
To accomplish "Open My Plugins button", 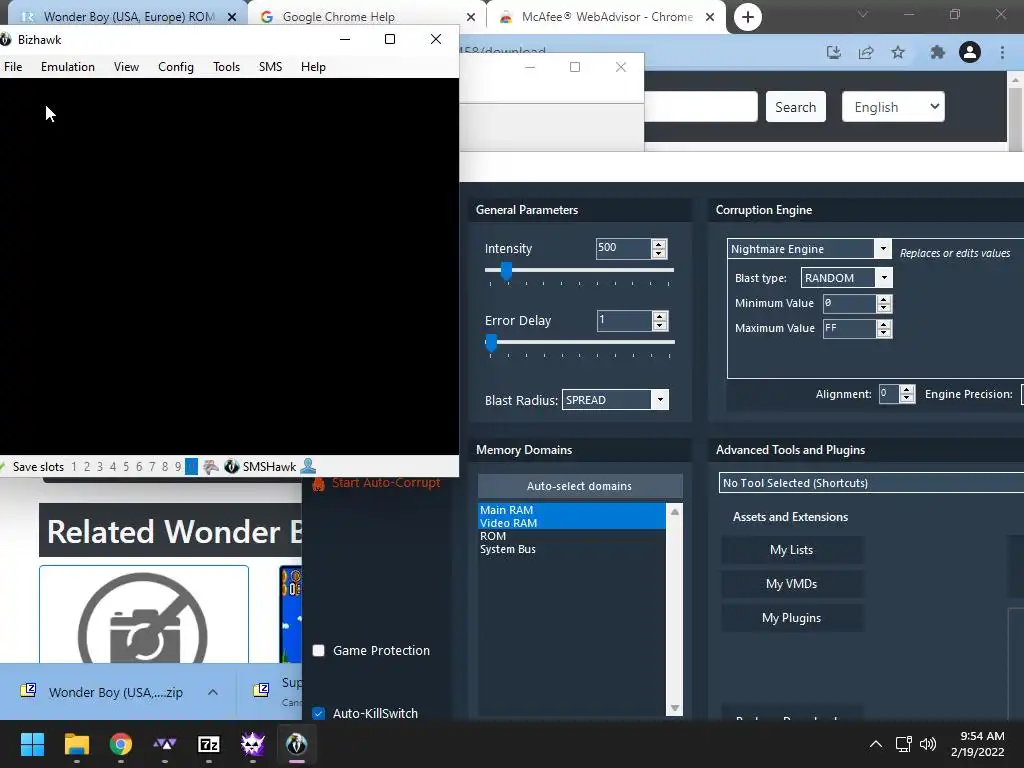I will coord(792,618).
